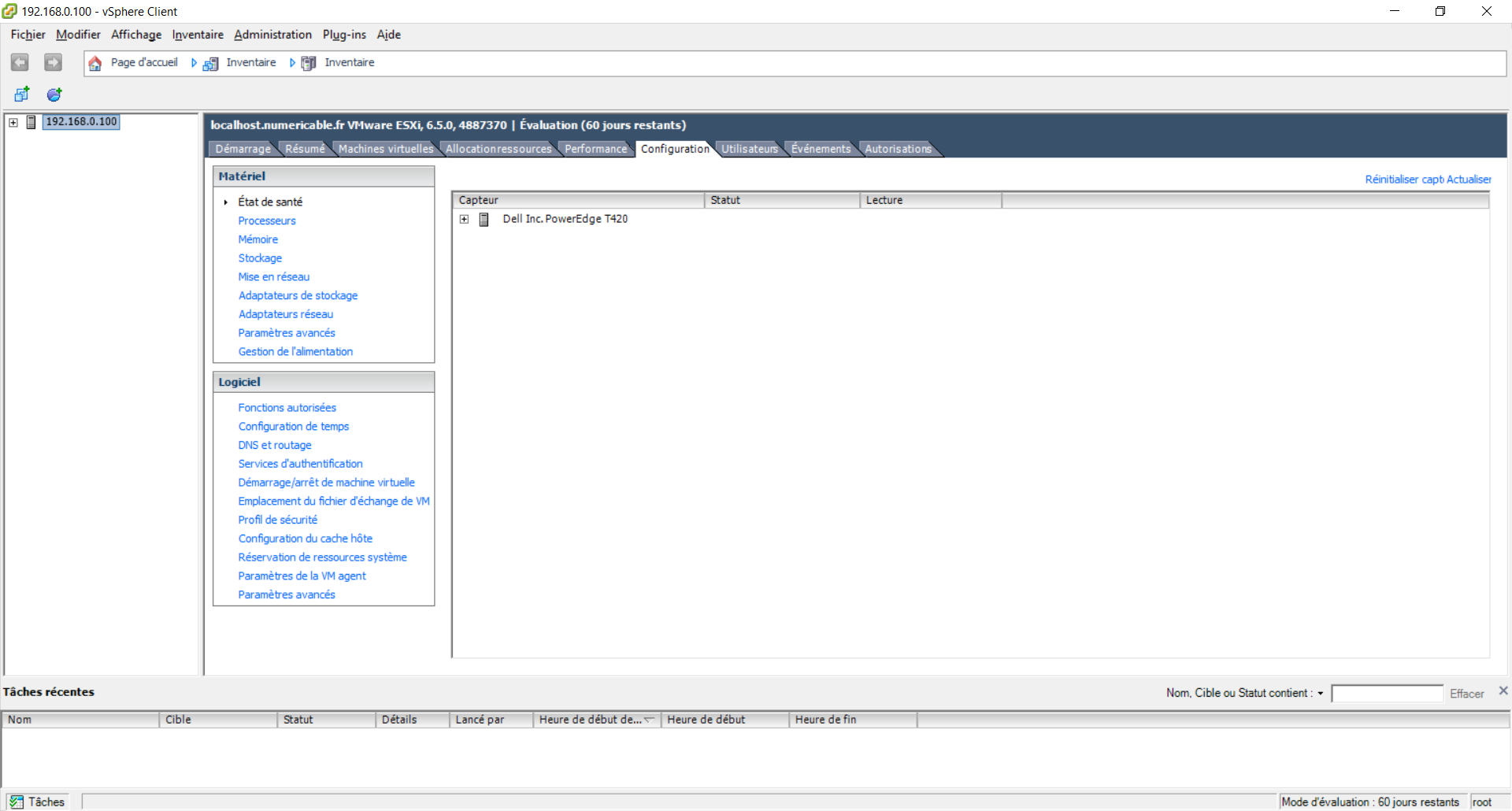The image size is (1512, 811).
Task: Click the Effacer filter button
Action: click(x=1466, y=694)
